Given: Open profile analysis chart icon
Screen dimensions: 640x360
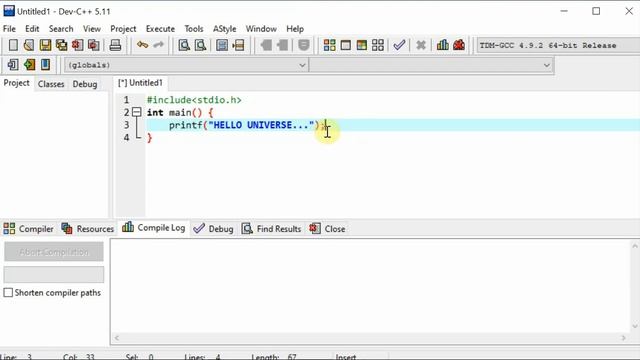Looking at the screenshot, I should (442, 45).
